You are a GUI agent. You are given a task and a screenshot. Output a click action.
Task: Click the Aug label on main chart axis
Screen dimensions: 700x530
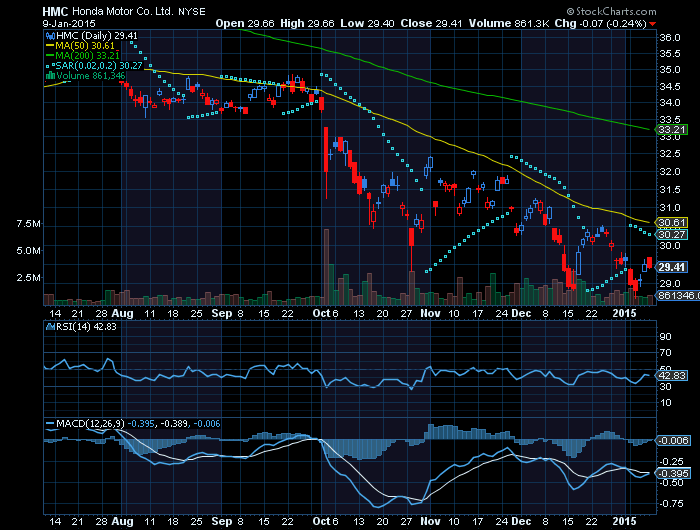point(122,313)
